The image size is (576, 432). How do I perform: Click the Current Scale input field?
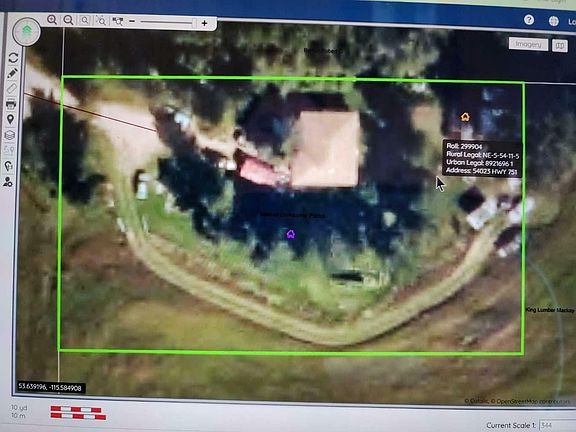[557, 425]
